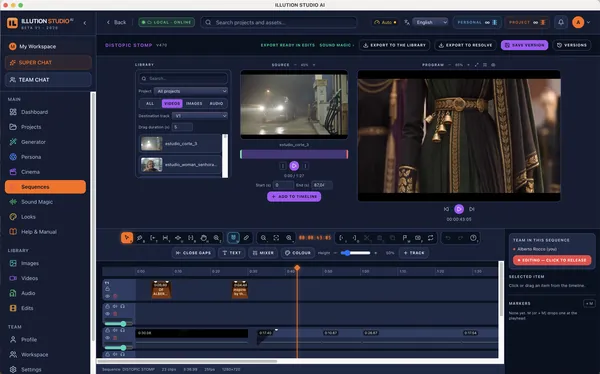The width and height of the screenshot is (600, 374).
Task: Toggle eye icon on second audio track
Action: (108, 338)
